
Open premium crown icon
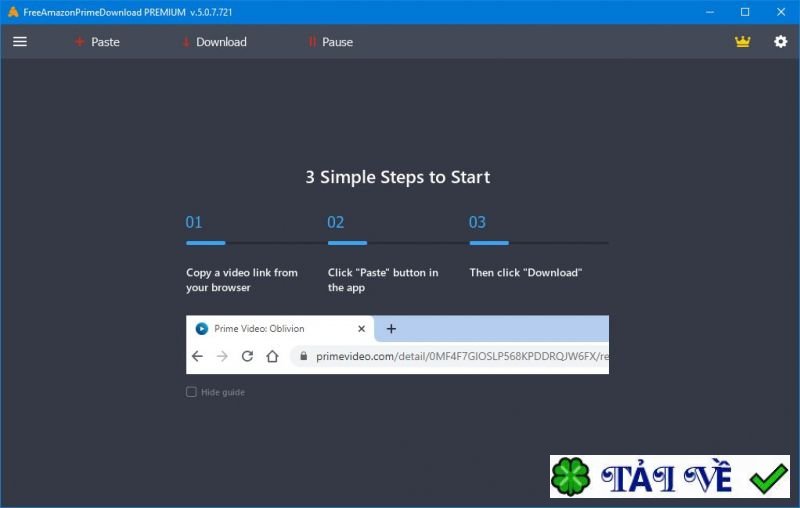[x=742, y=41]
